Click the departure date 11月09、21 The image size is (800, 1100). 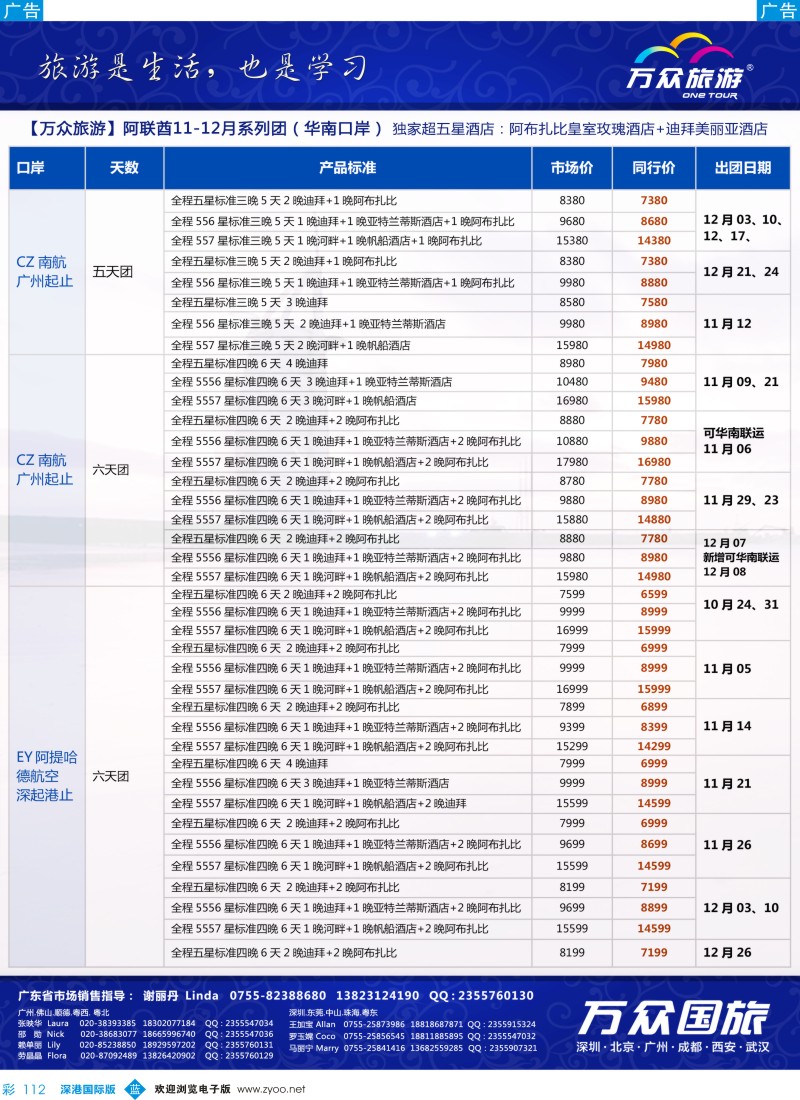[x=741, y=382]
